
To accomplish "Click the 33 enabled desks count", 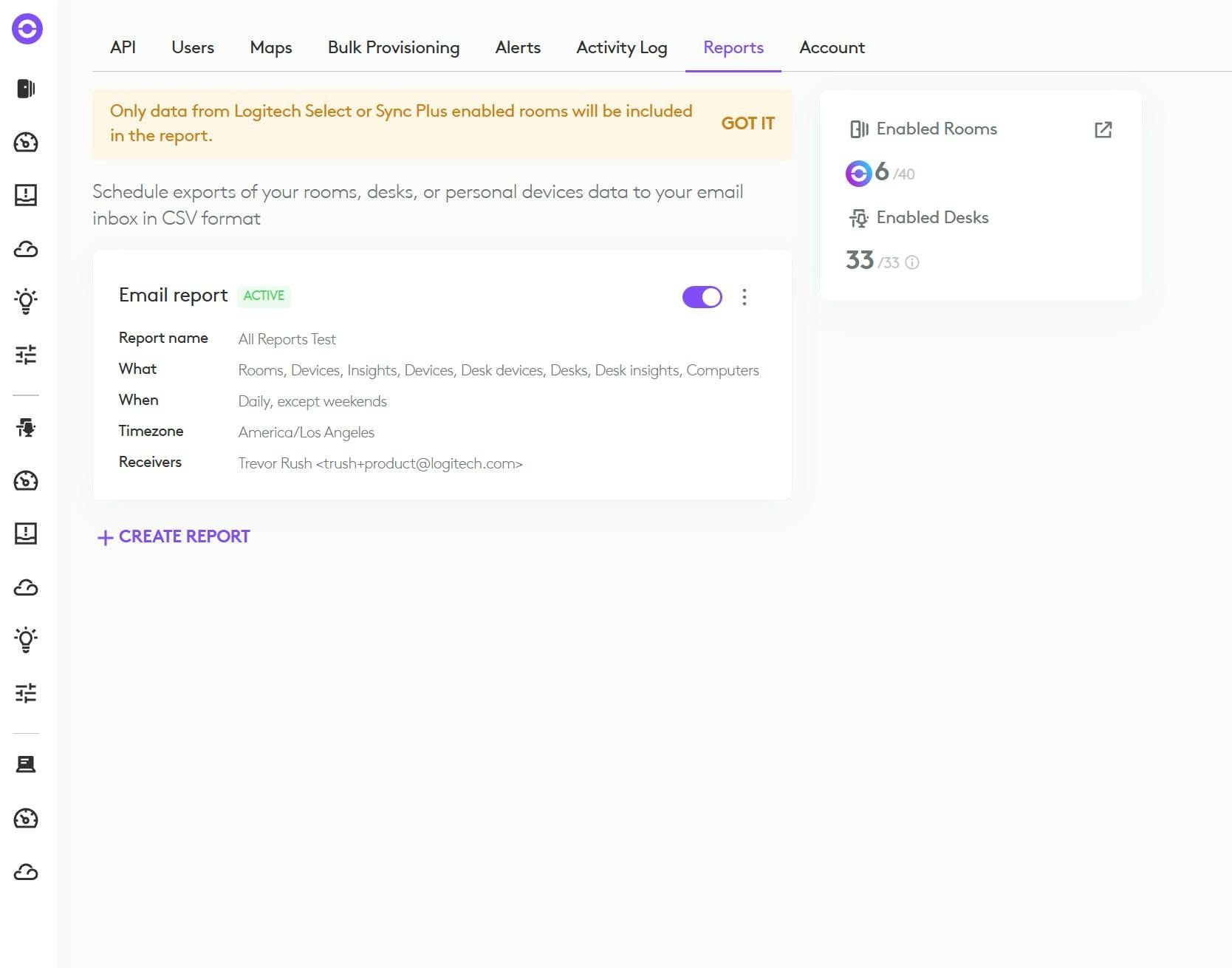I will click(860, 260).
